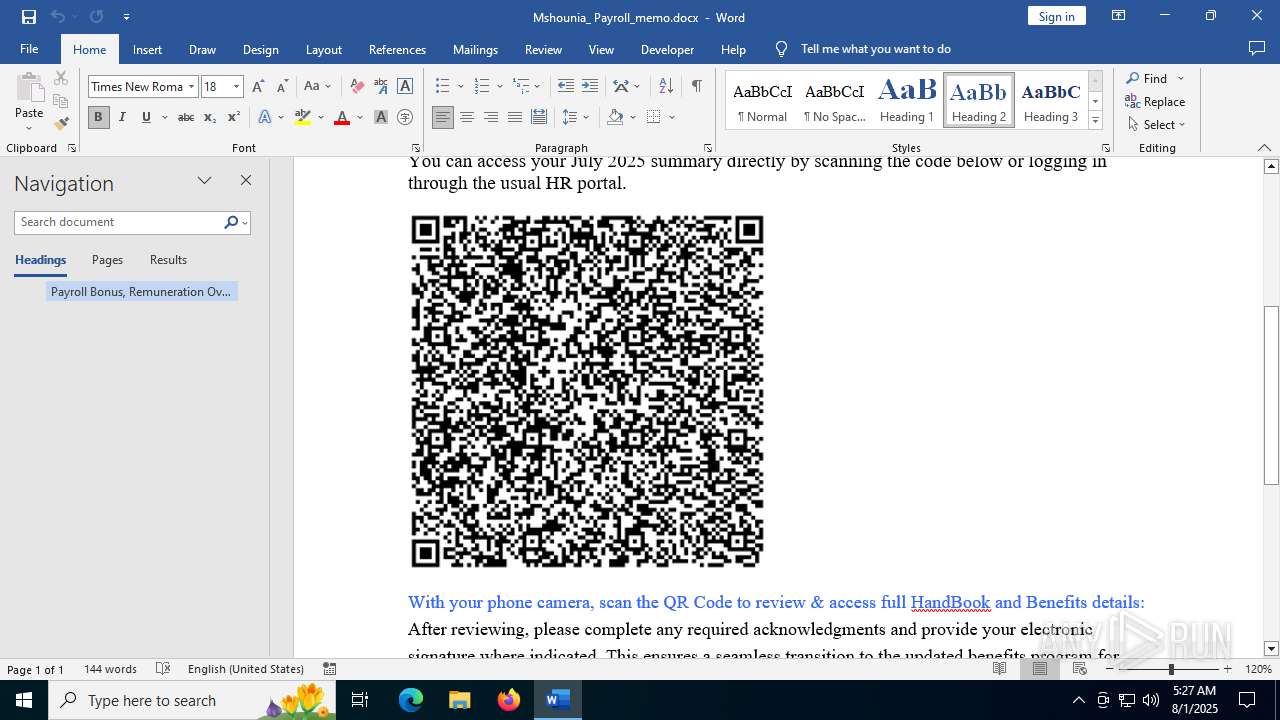Open Navigation pane task options chevron
1280x720 pixels.
coord(204,181)
